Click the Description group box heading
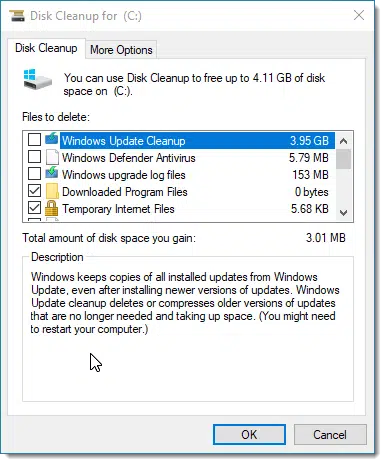This screenshot has width=385, height=464. (x=57, y=257)
